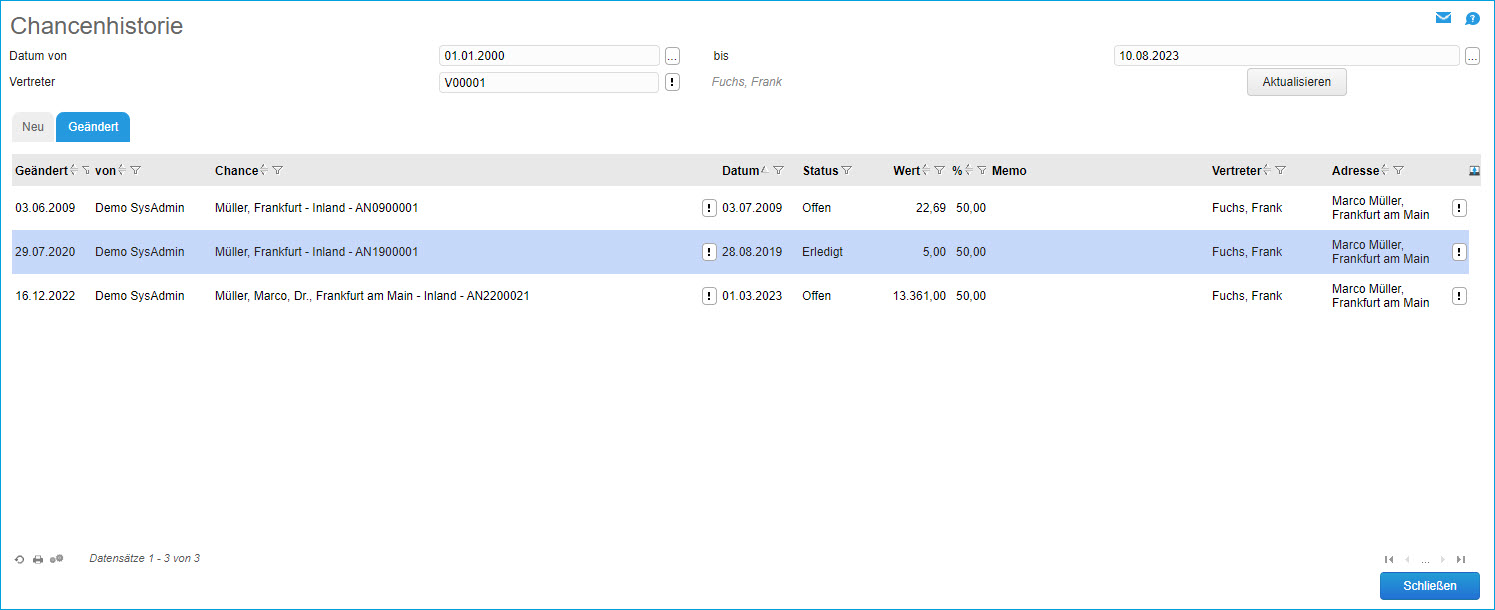Open the table column settings icon
This screenshot has height=610, width=1495.
point(1474,171)
